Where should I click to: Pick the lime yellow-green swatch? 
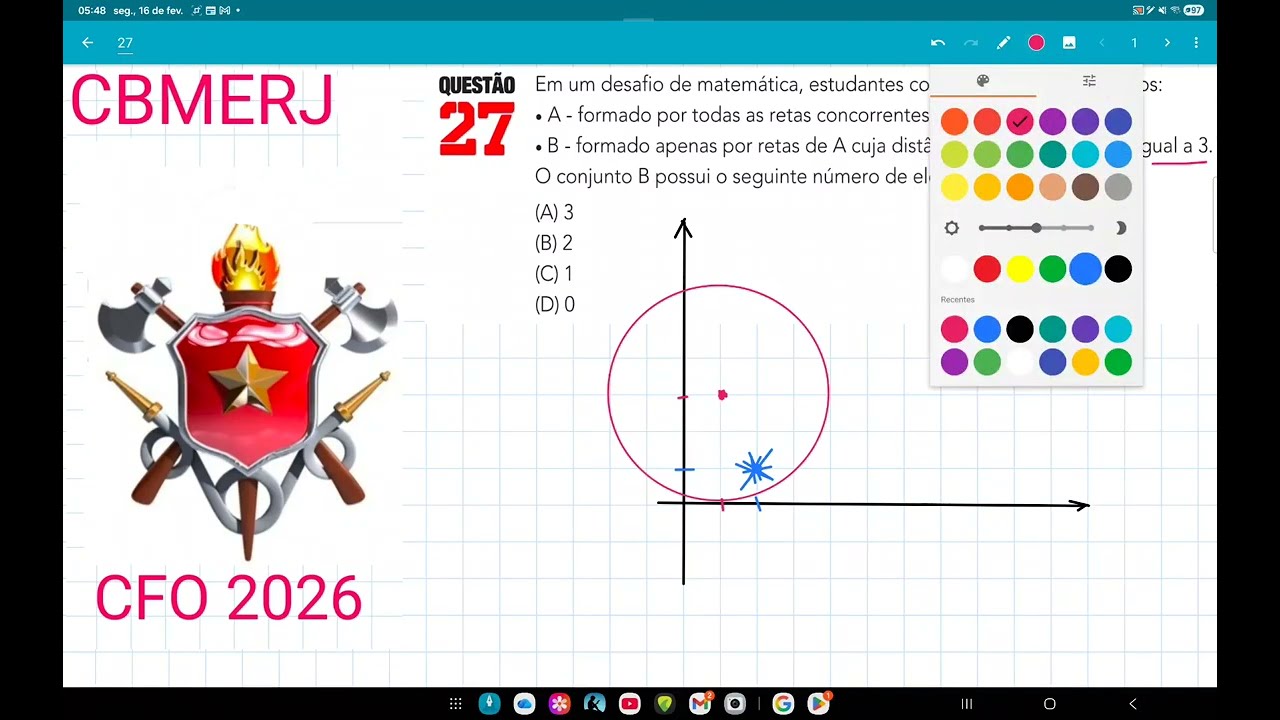(954, 154)
